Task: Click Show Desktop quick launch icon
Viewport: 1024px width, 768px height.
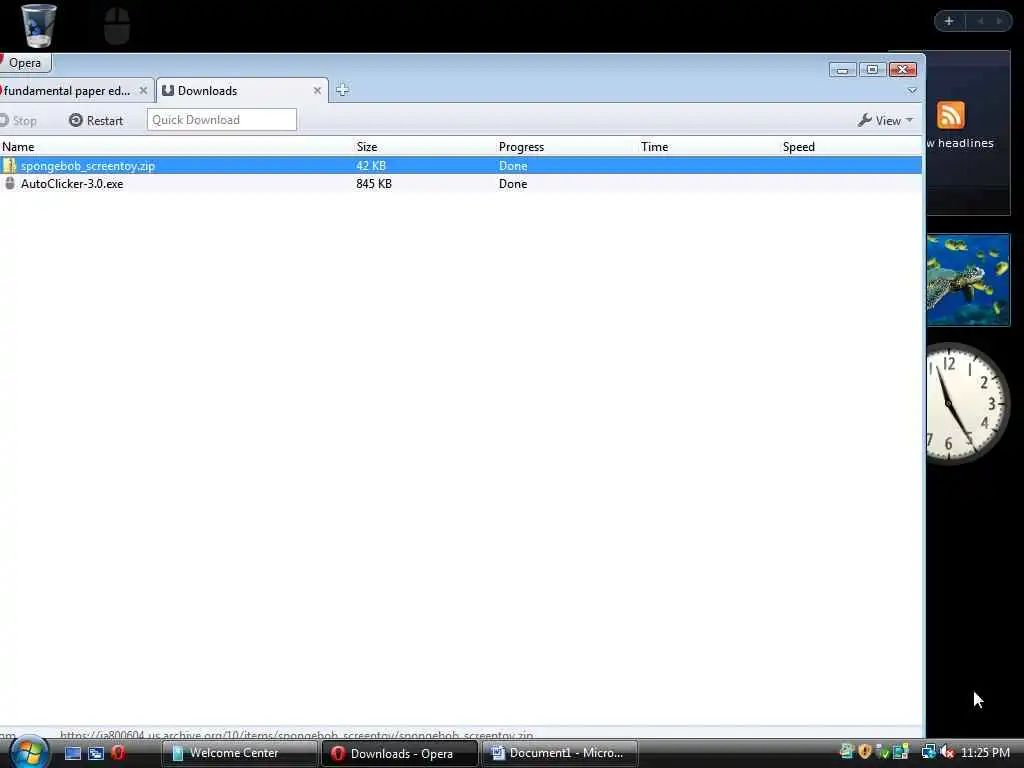Action: tap(72, 753)
